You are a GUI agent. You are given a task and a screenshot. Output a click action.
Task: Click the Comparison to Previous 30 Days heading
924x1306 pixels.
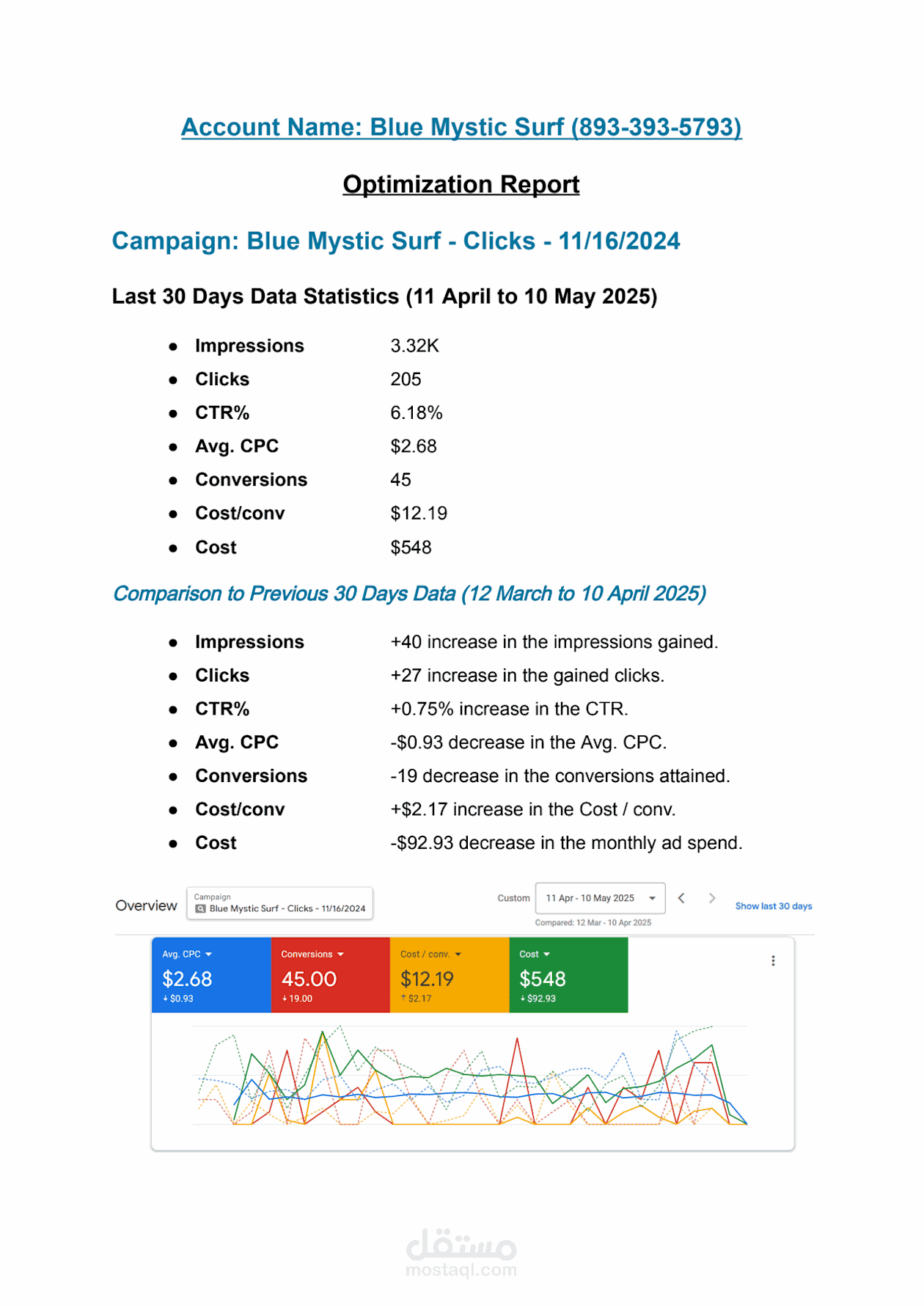409,594
